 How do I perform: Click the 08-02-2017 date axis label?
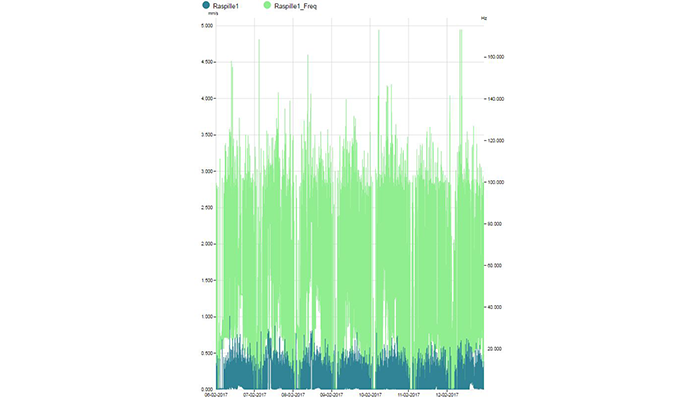293,394
